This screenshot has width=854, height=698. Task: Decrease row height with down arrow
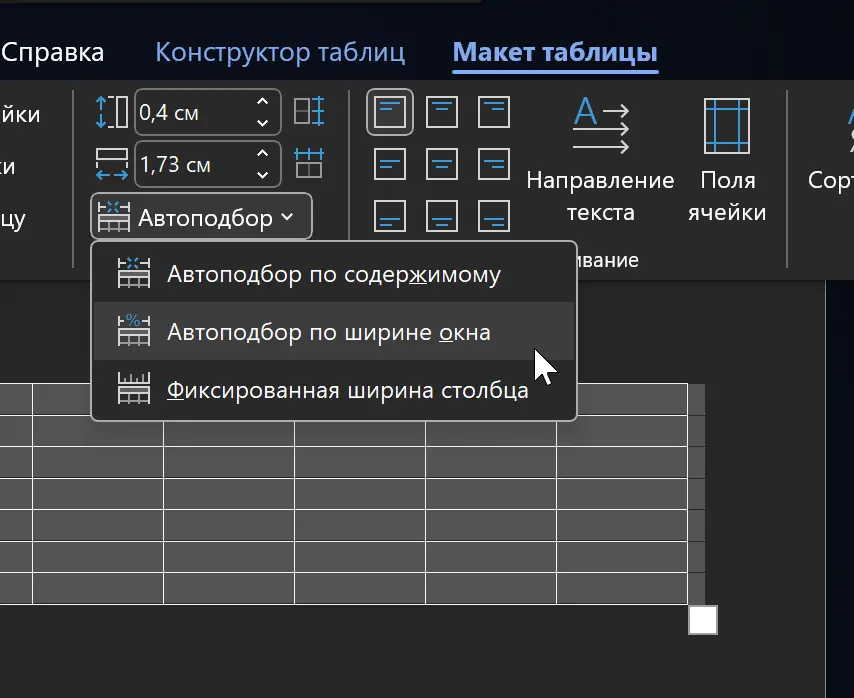coord(263,124)
